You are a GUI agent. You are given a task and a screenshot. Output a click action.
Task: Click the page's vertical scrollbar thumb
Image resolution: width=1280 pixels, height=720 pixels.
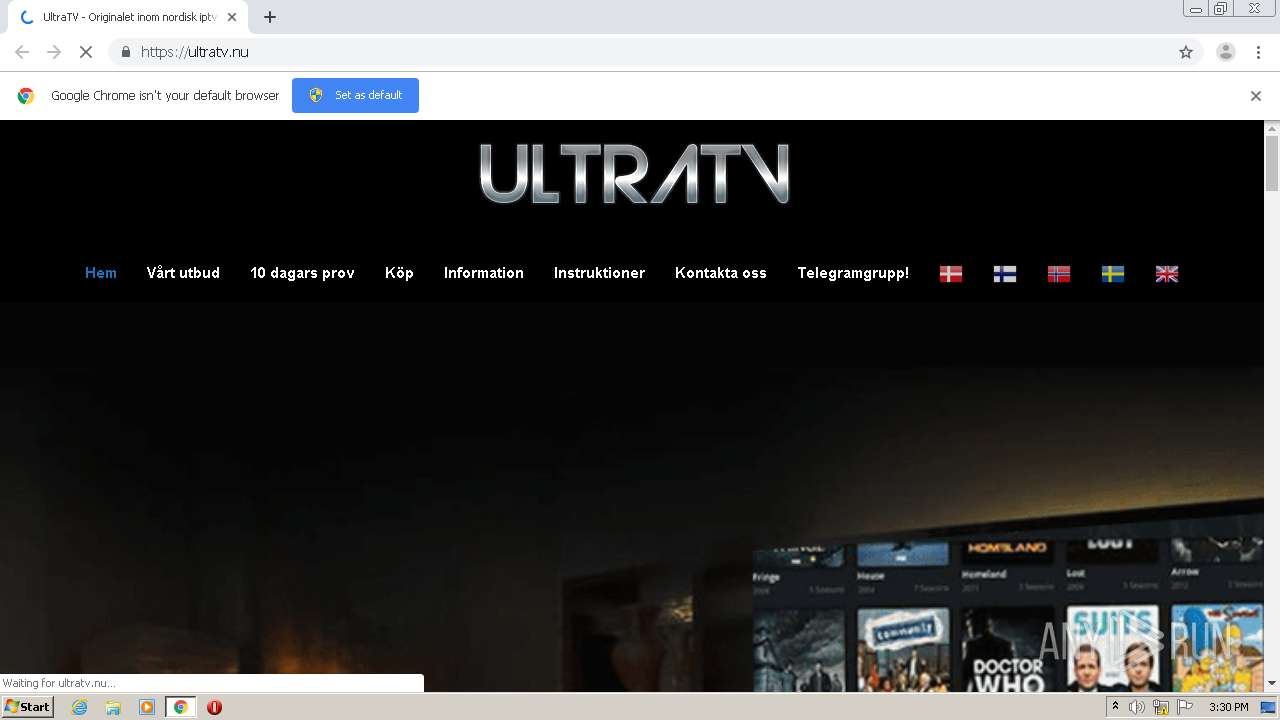coord(1272,162)
